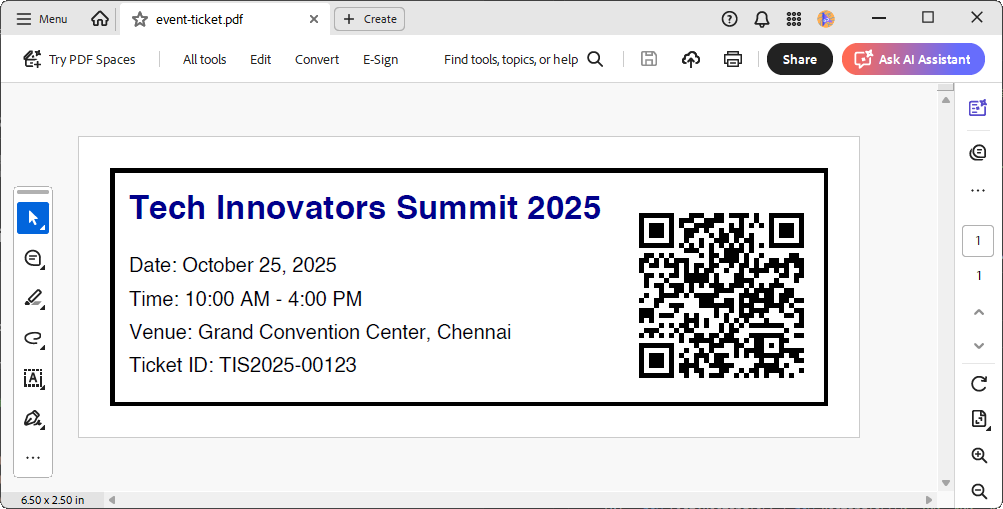
Task: Go to previous page arrow
Action: [x=978, y=313]
